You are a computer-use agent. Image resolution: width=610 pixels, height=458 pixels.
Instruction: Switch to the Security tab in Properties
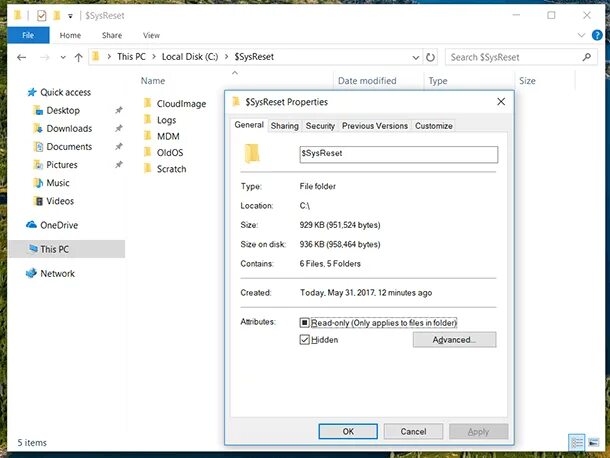tap(320, 126)
